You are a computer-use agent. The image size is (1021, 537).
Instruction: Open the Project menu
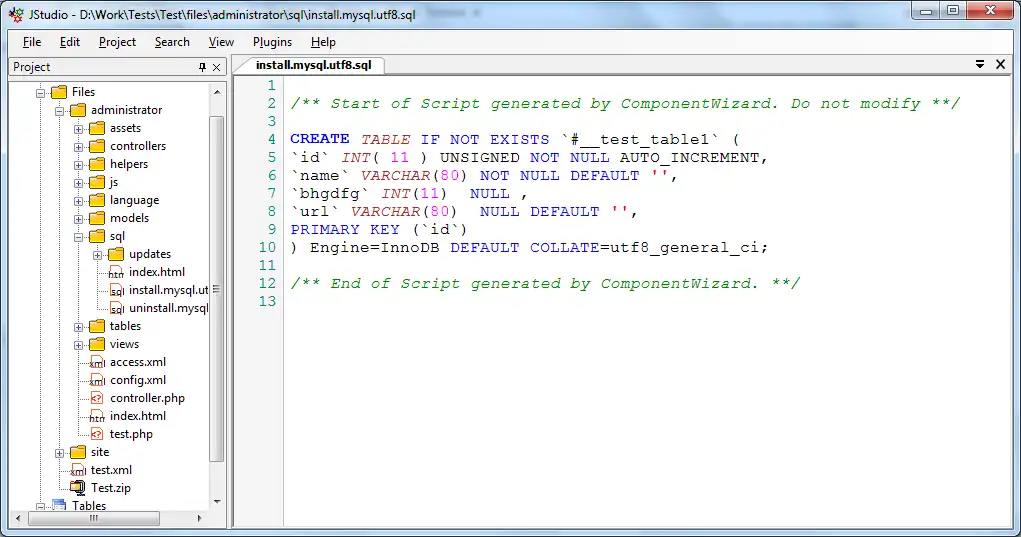(x=117, y=42)
